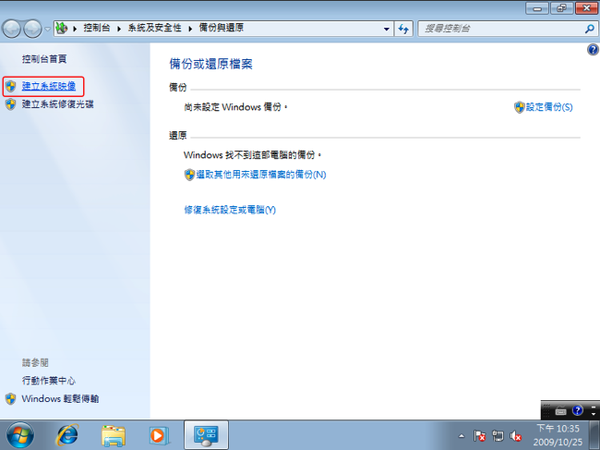Go to 控制台首頁
600x450 pixels.
(44, 59)
